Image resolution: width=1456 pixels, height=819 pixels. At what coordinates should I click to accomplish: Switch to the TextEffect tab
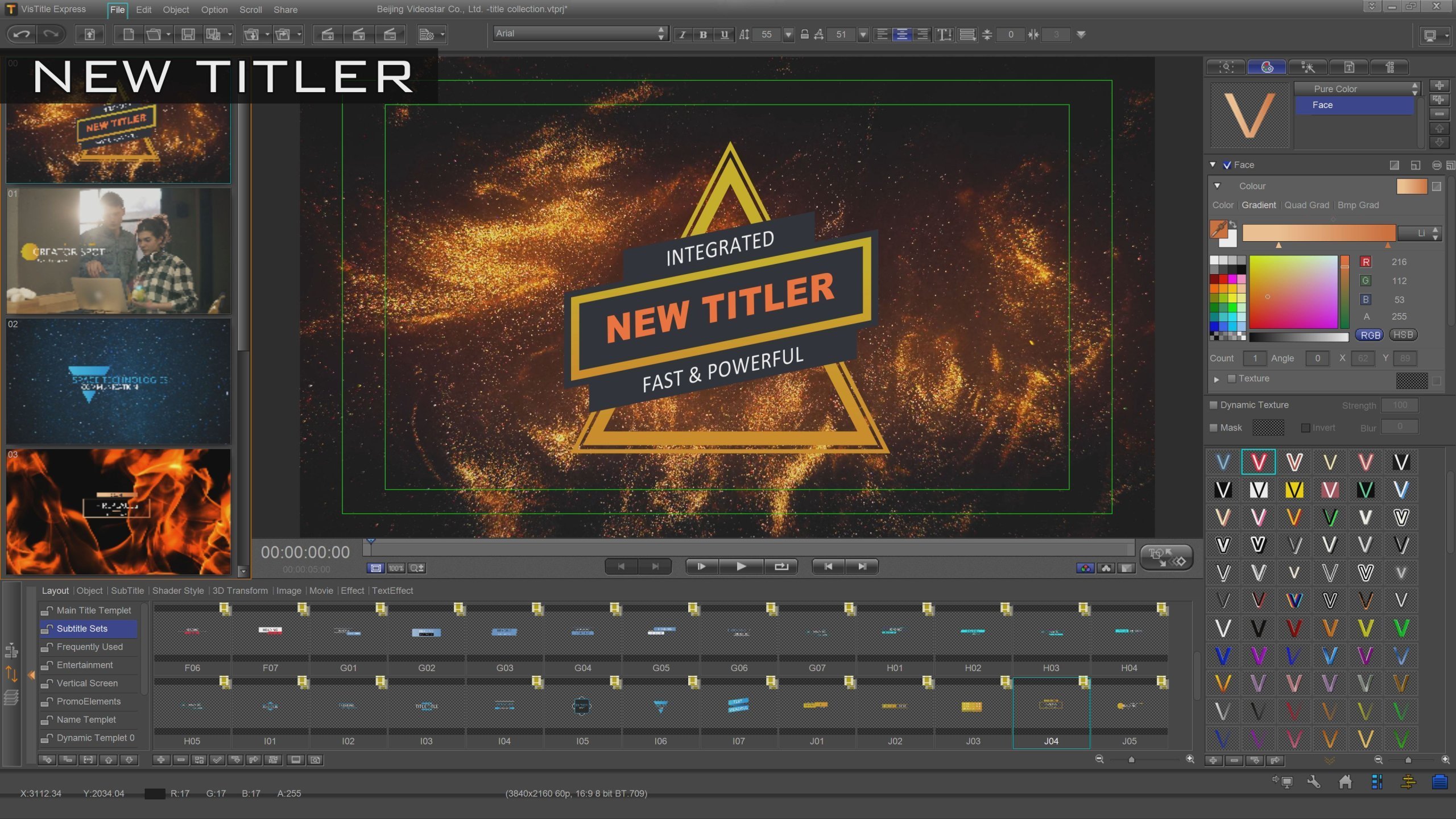pos(392,590)
